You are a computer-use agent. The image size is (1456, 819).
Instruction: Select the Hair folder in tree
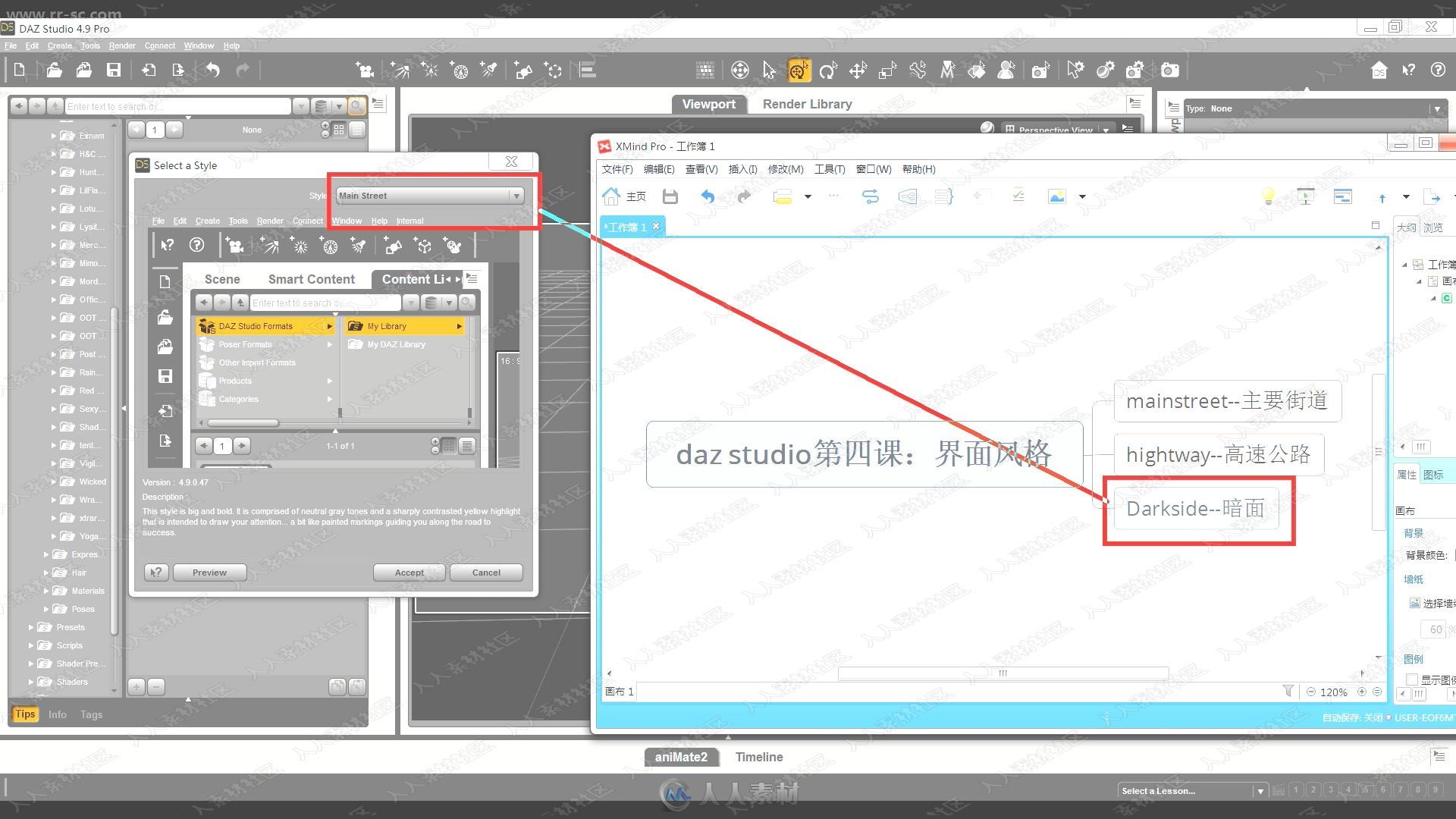click(x=79, y=573)
